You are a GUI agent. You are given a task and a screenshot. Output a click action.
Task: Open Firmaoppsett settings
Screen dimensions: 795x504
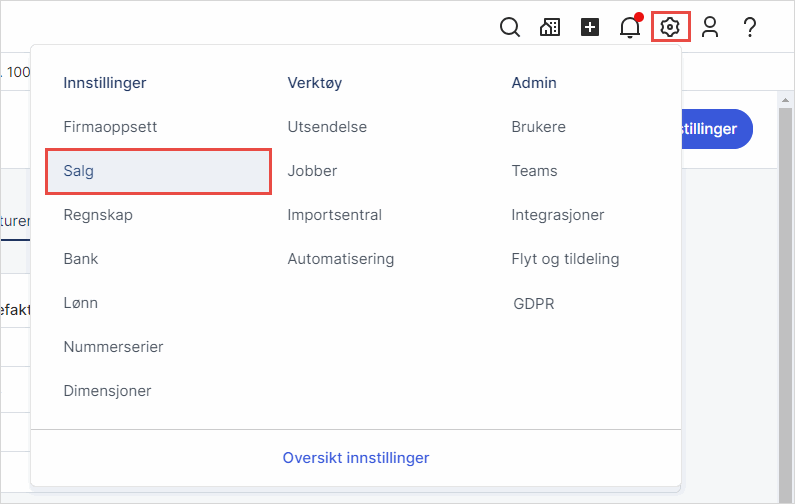(x=110, y=127)
